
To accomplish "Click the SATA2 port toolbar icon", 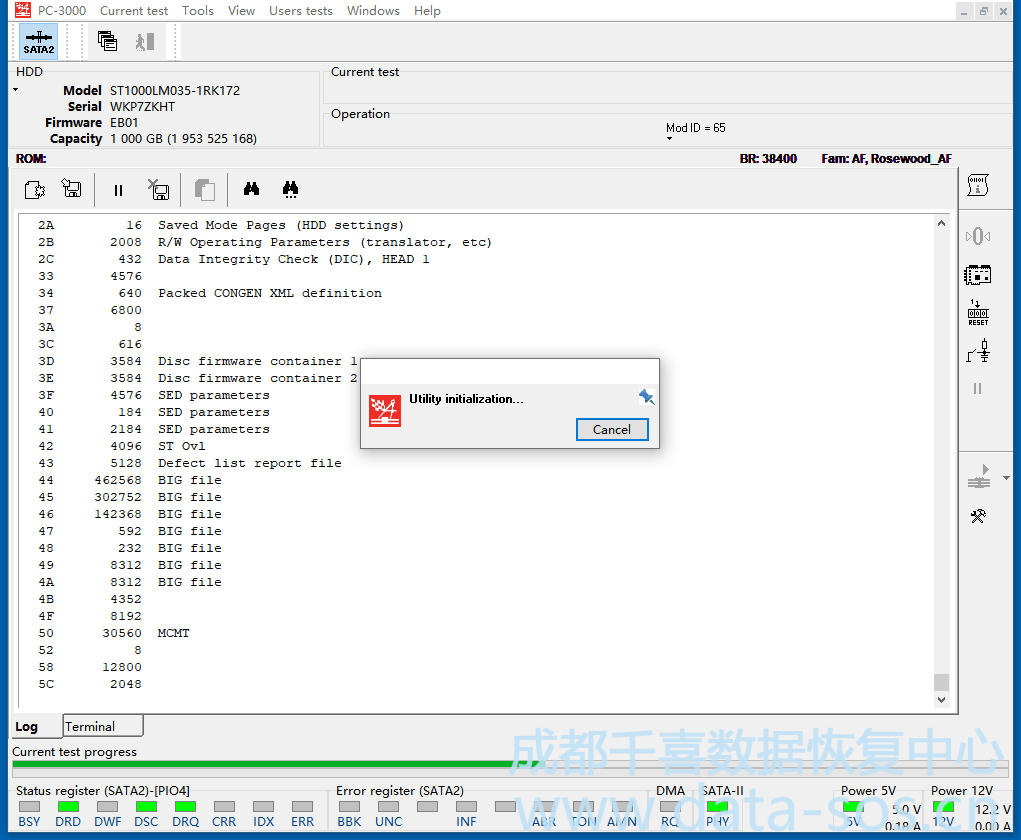I will click(x=39, y=42).
